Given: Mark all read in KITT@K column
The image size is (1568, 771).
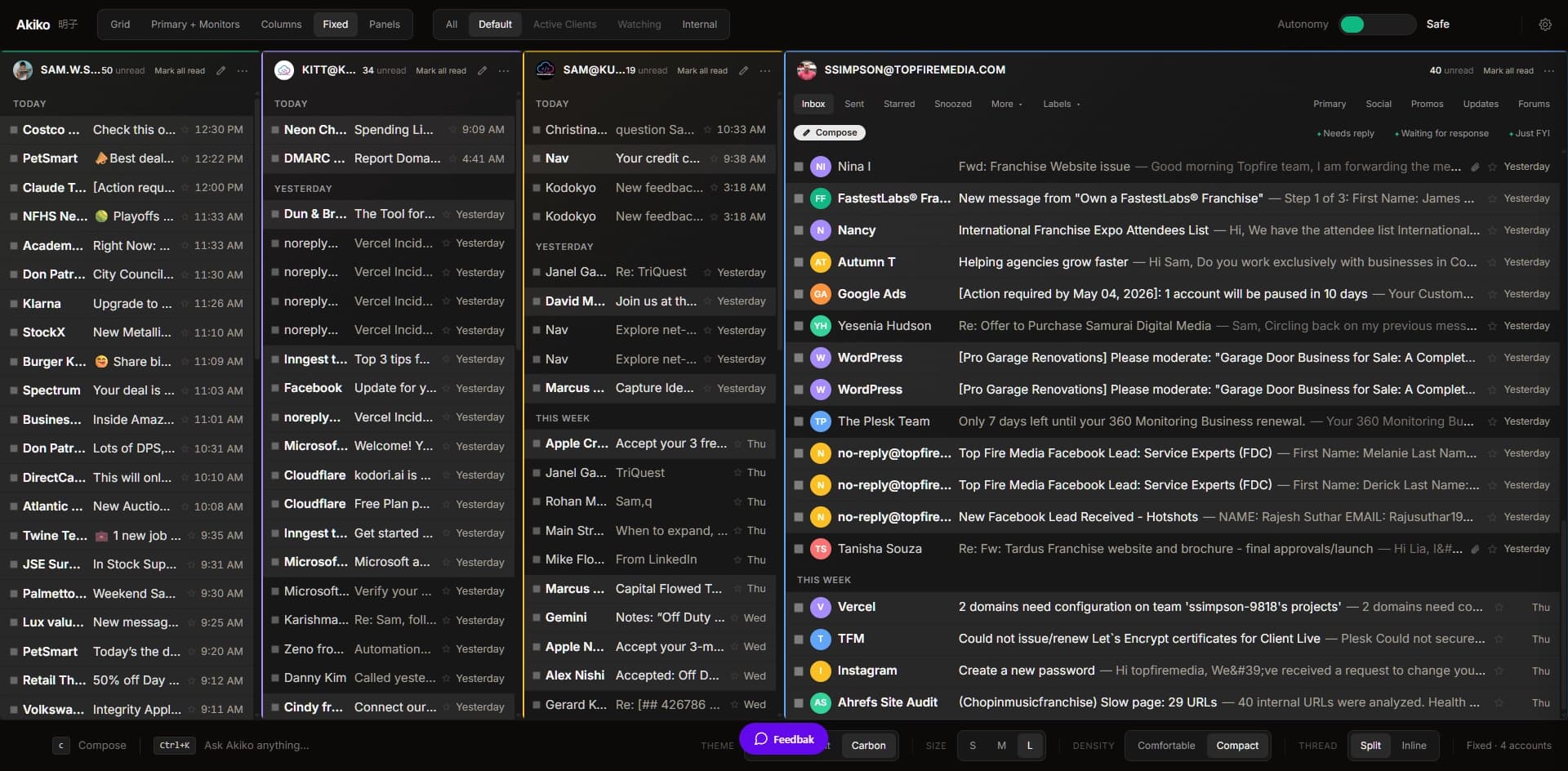Looking at the screenshot, I should [x=441, y=71].
